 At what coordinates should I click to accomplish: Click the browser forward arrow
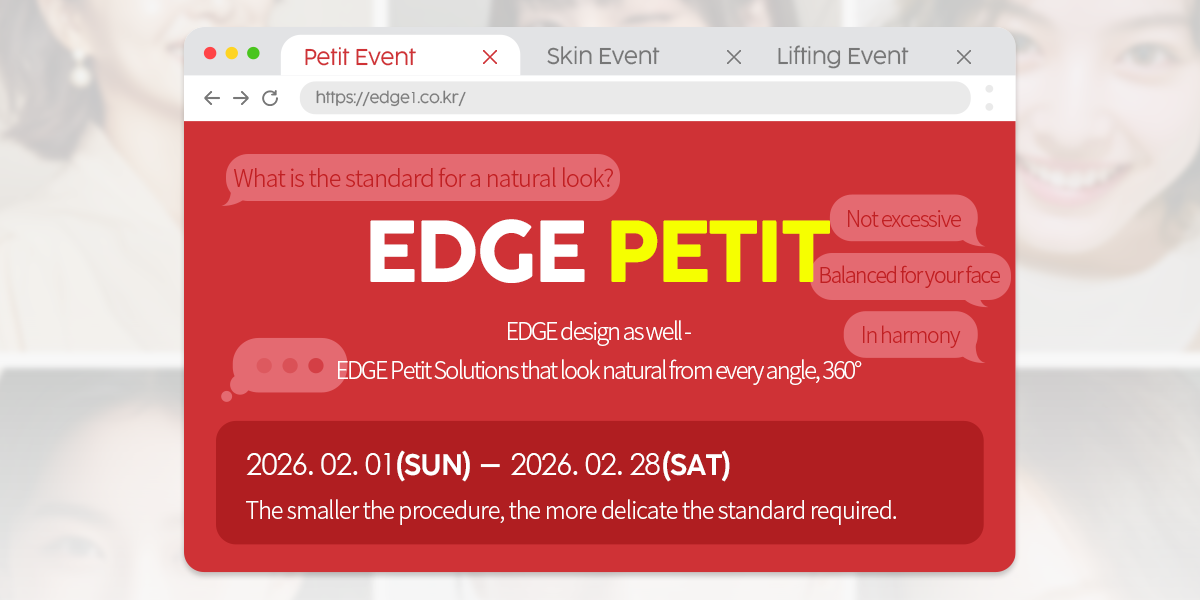click(241, 98)
